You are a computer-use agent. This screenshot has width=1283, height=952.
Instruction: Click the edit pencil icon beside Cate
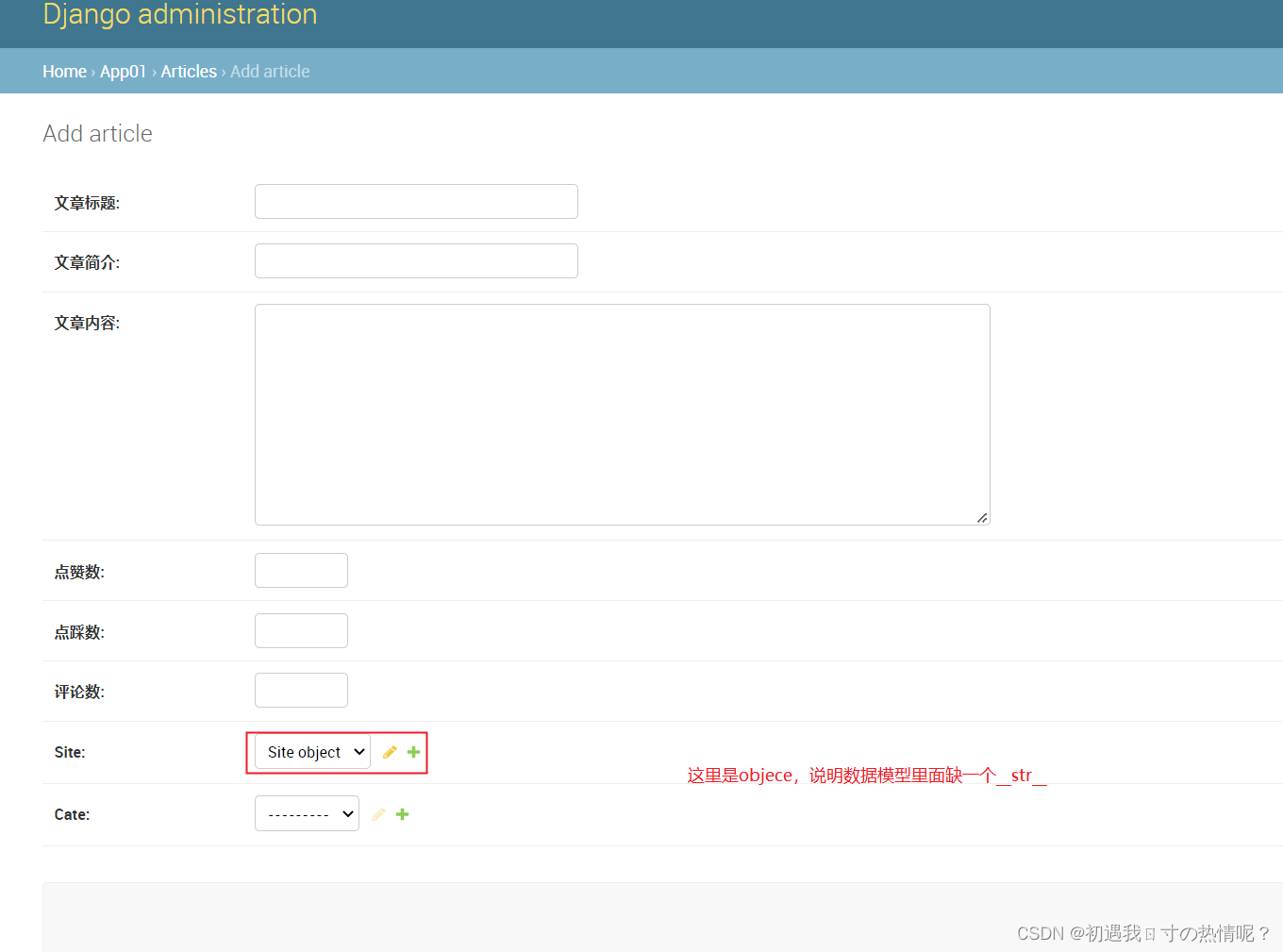pyautogui.click(x=378, y=814)
